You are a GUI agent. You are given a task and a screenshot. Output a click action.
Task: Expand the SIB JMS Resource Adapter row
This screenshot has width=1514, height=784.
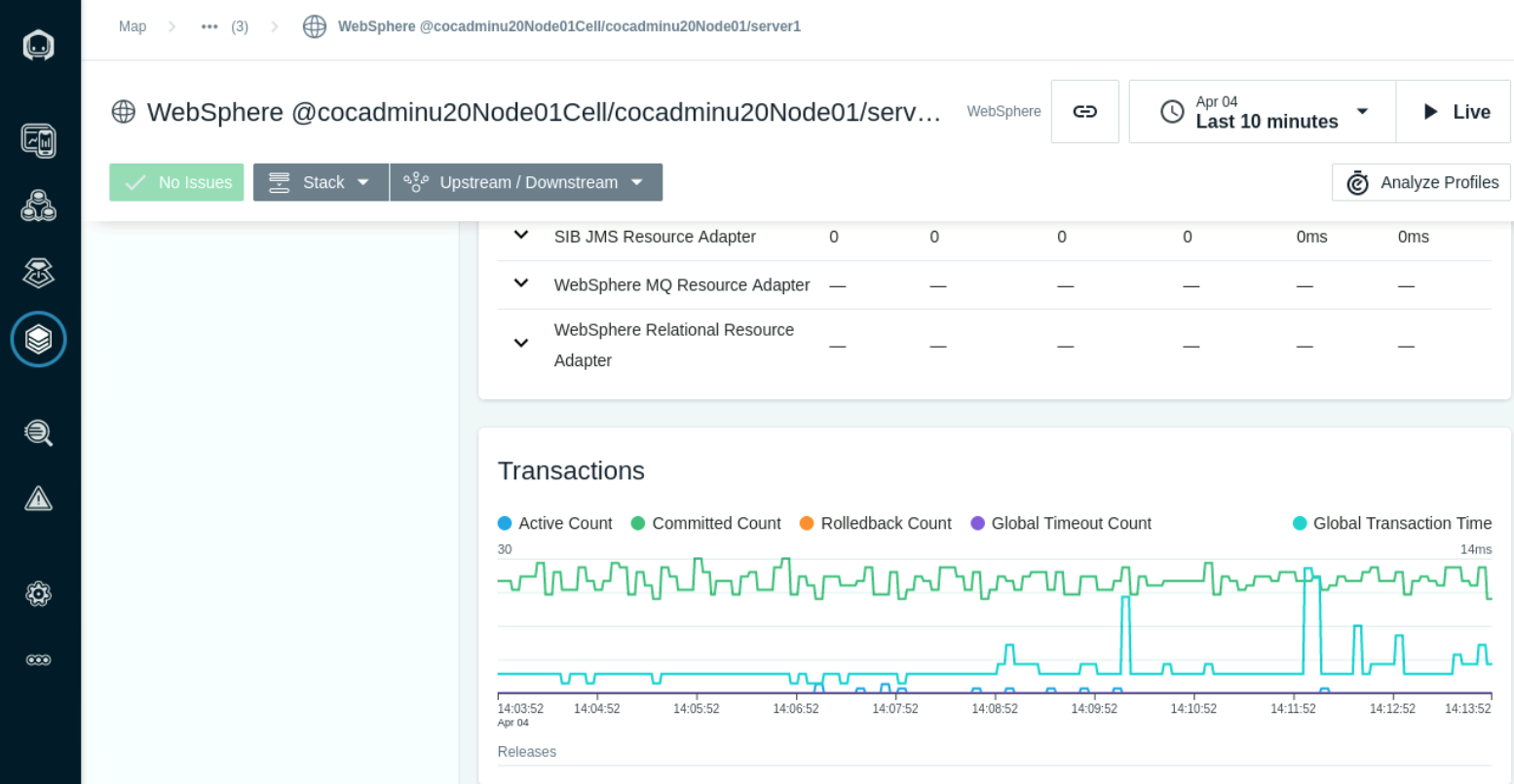tap(521, 235)
